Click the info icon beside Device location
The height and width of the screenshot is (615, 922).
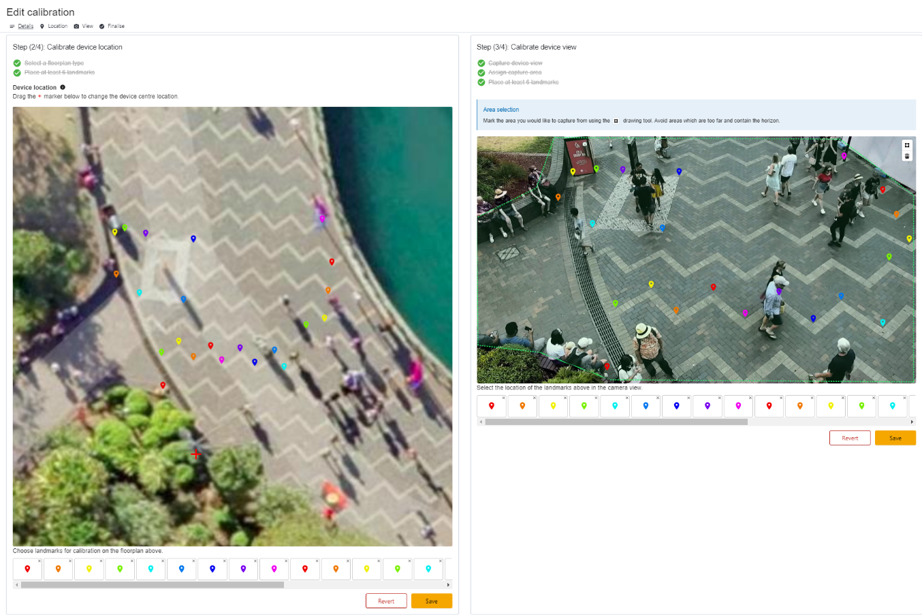coord(63,87)
